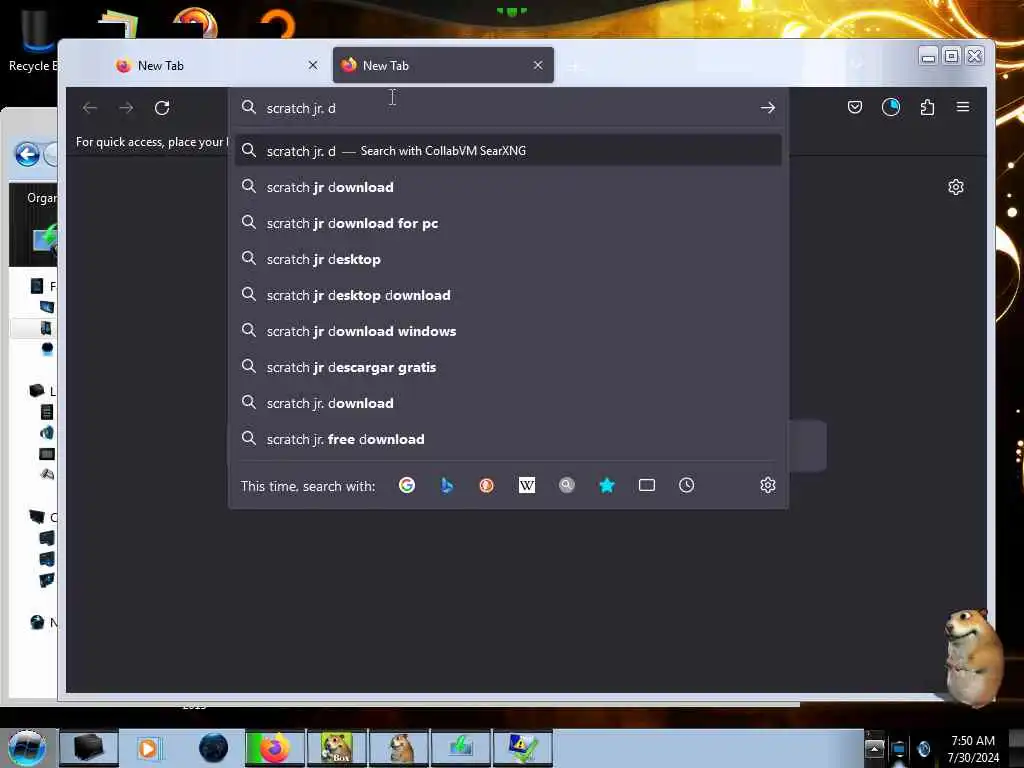Click Explorer window back arrow behind Firefox

click(x=27, y=155)
